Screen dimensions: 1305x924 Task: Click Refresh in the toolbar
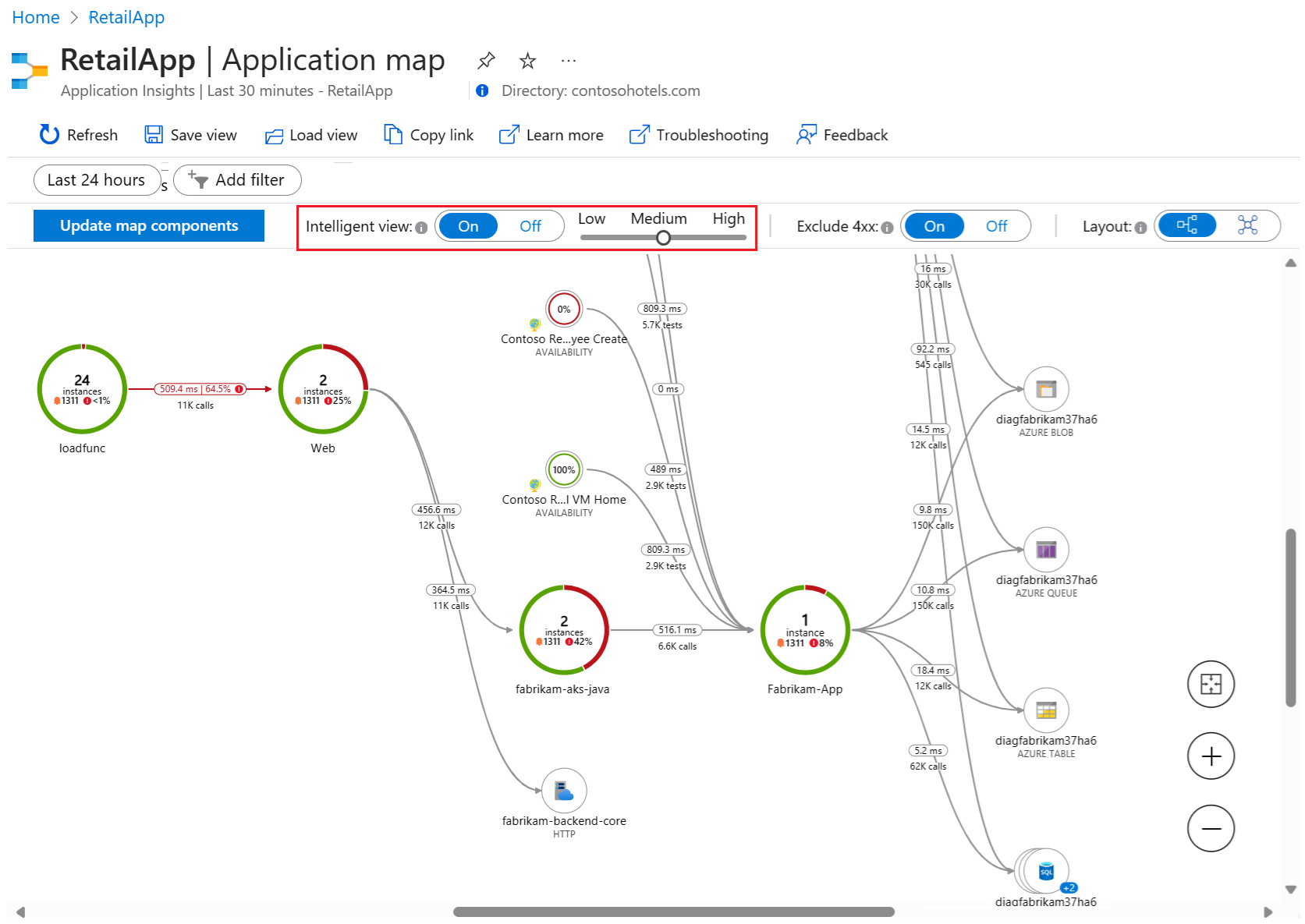click(79, 135)
